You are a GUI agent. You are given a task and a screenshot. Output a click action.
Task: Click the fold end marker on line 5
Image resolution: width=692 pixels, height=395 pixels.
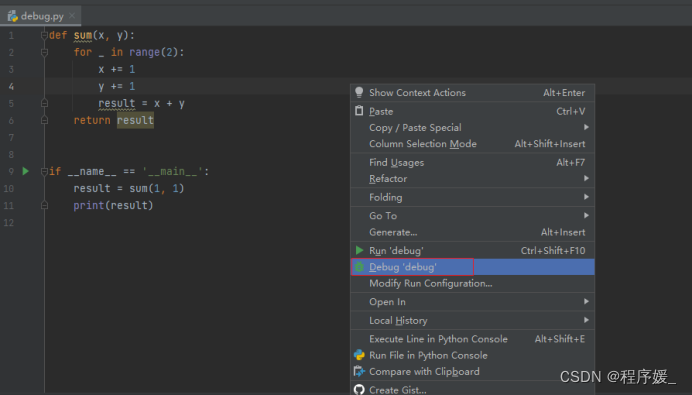44,103
